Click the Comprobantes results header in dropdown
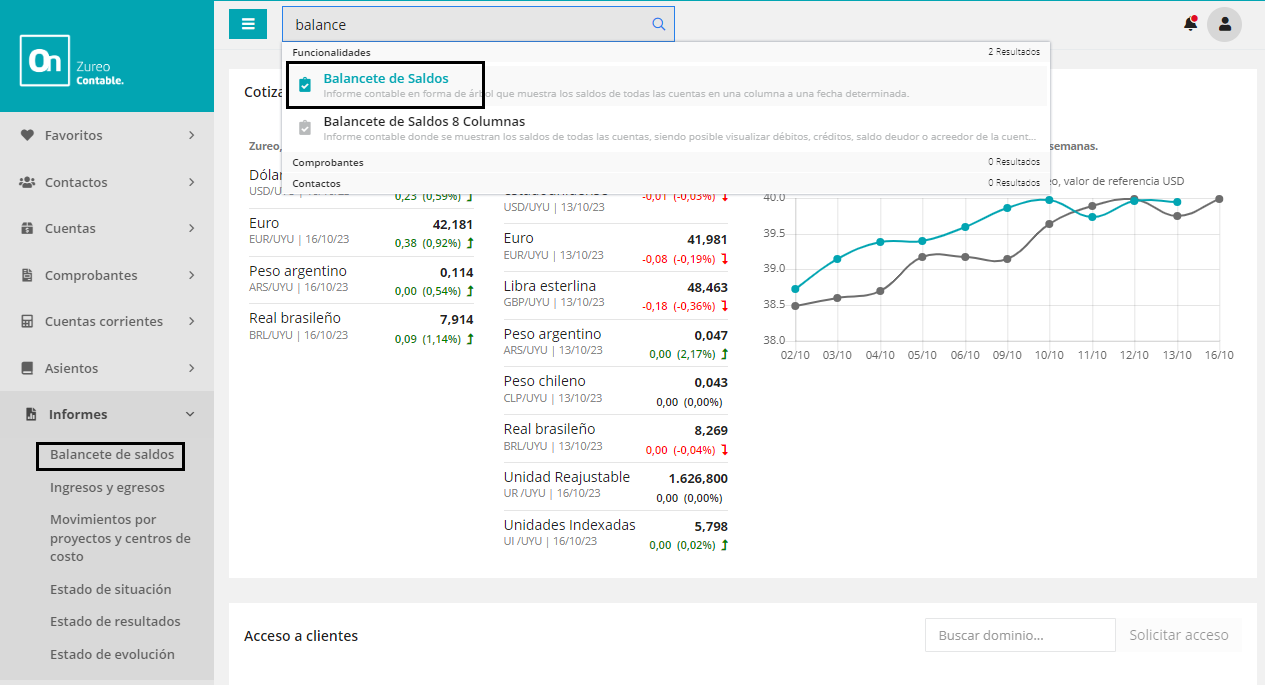The width and height of the screenshot is (1265, 685). [666, 162]
